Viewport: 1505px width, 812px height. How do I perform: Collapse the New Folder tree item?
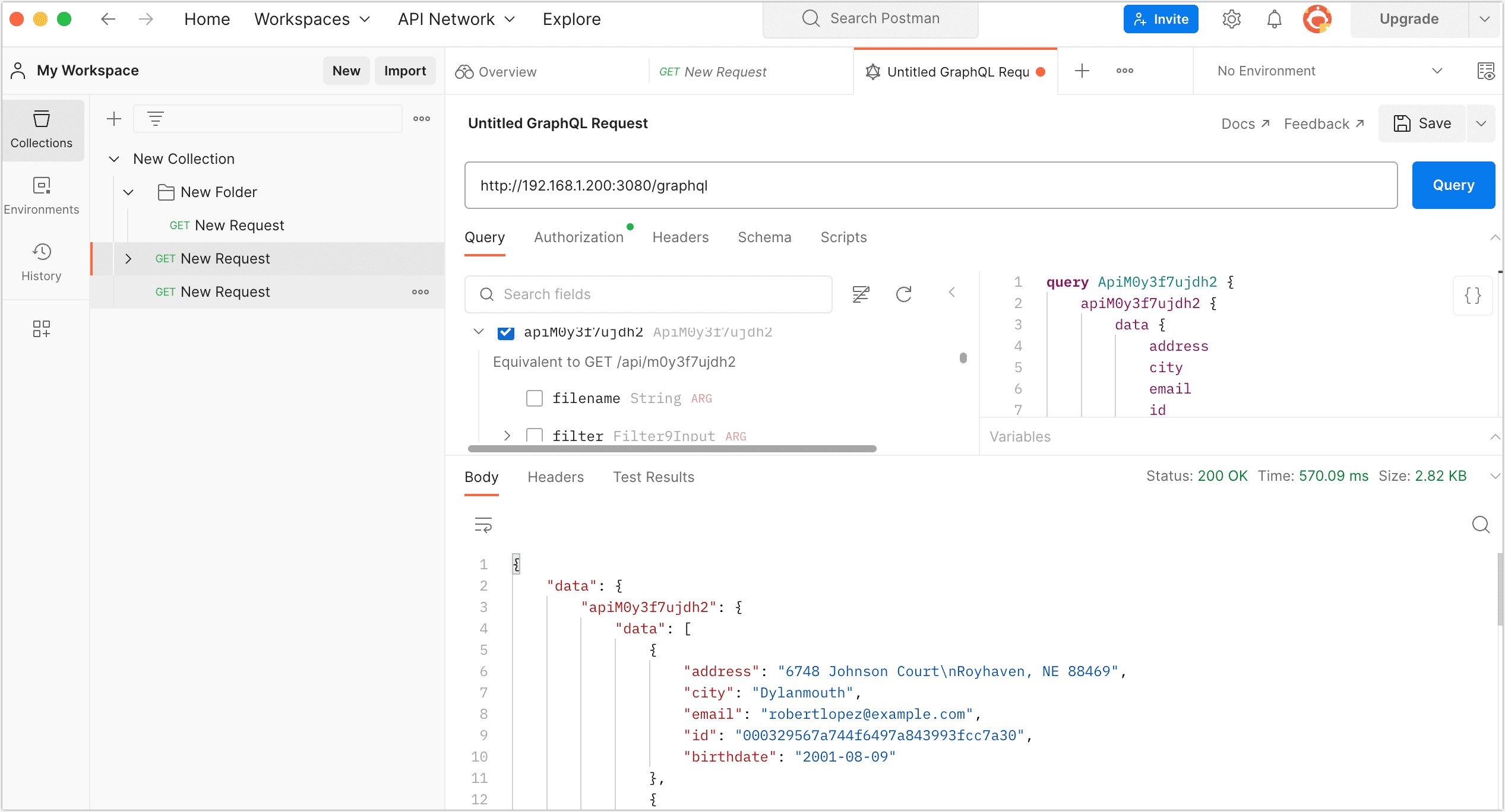[x=128, y=192]
